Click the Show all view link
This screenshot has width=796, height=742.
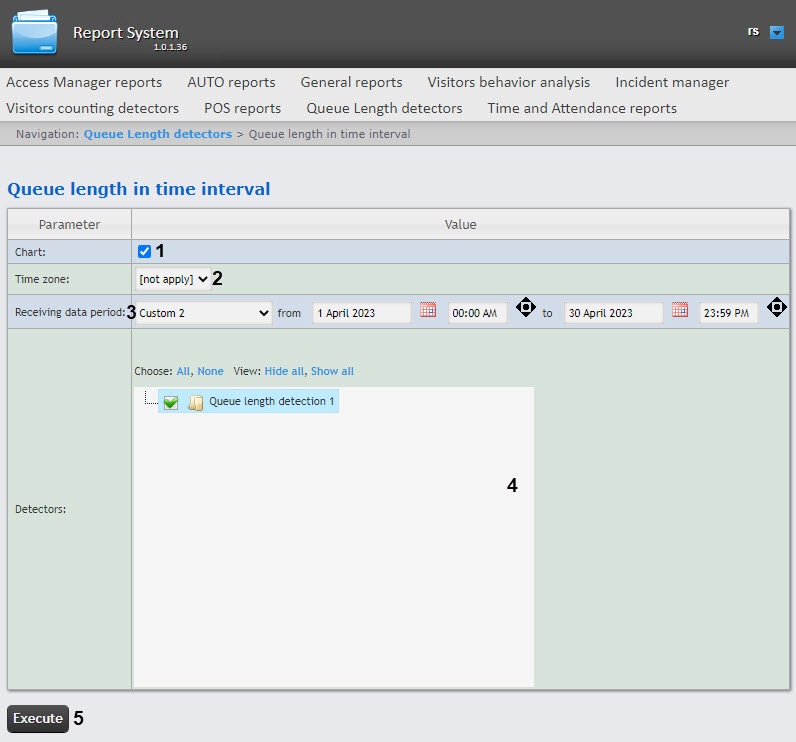coord(332,371)
